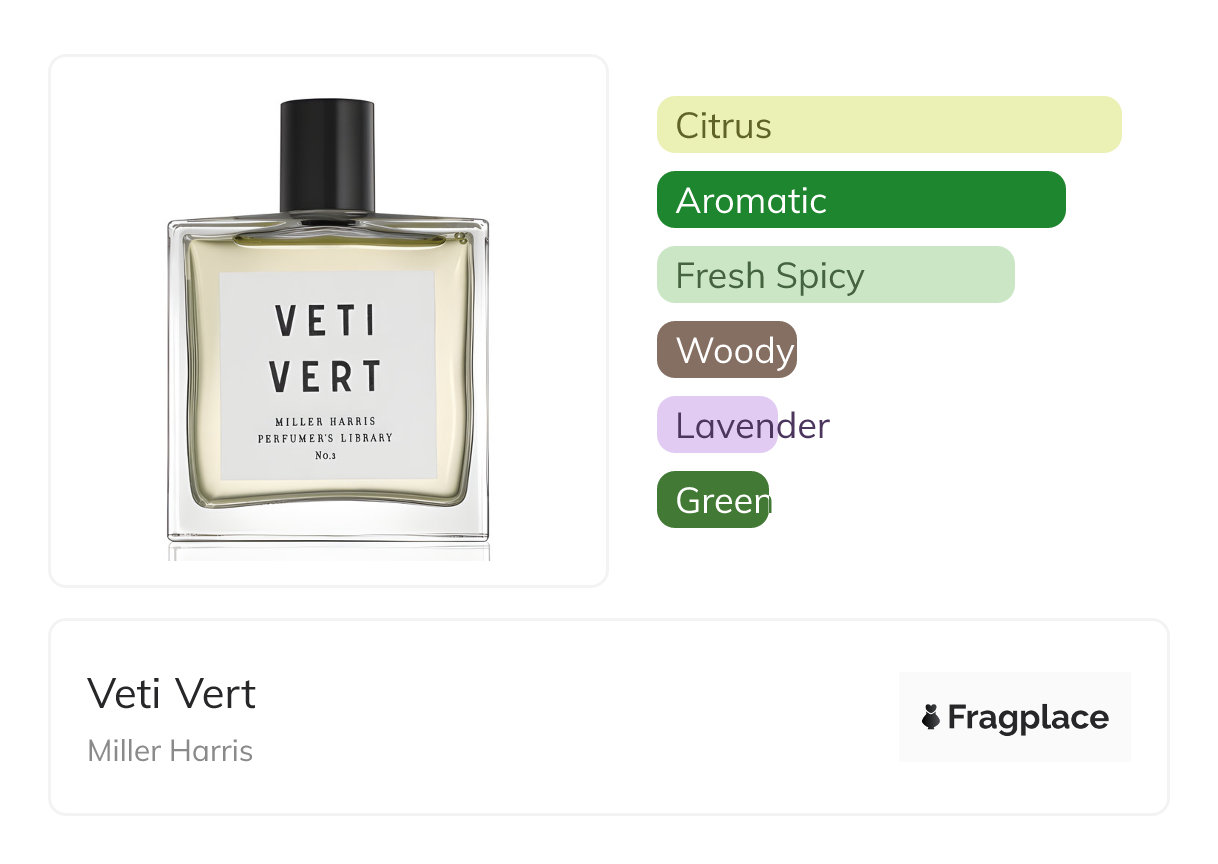Click the No.3 marking on the bottle label
This screenshot has height=864, width=1218.
[x=325, y=456]
